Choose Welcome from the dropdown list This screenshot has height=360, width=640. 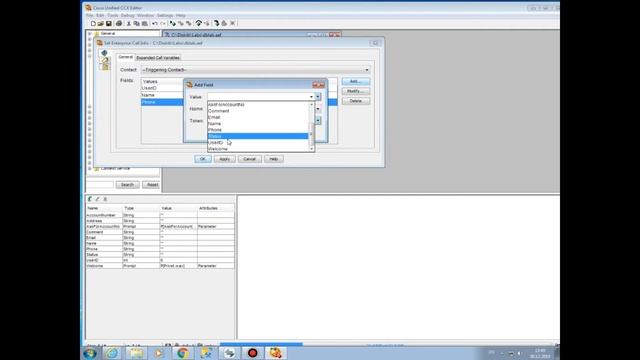click(x=258, y=149)
